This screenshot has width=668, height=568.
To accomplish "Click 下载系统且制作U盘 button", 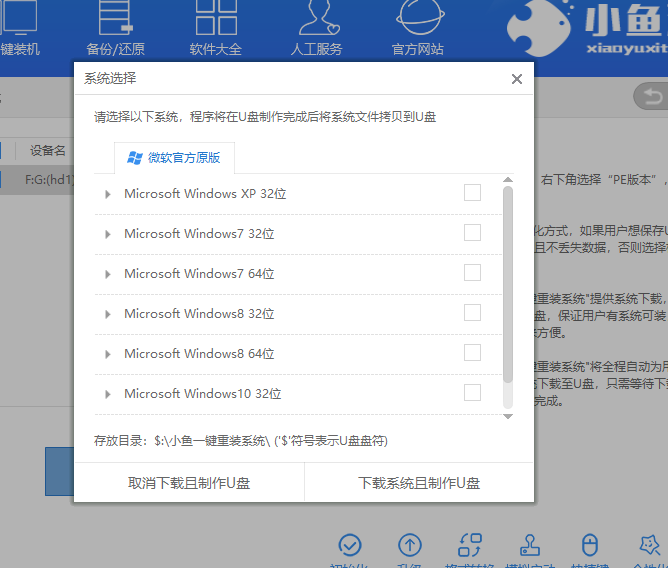I will (x=419, y=483).
